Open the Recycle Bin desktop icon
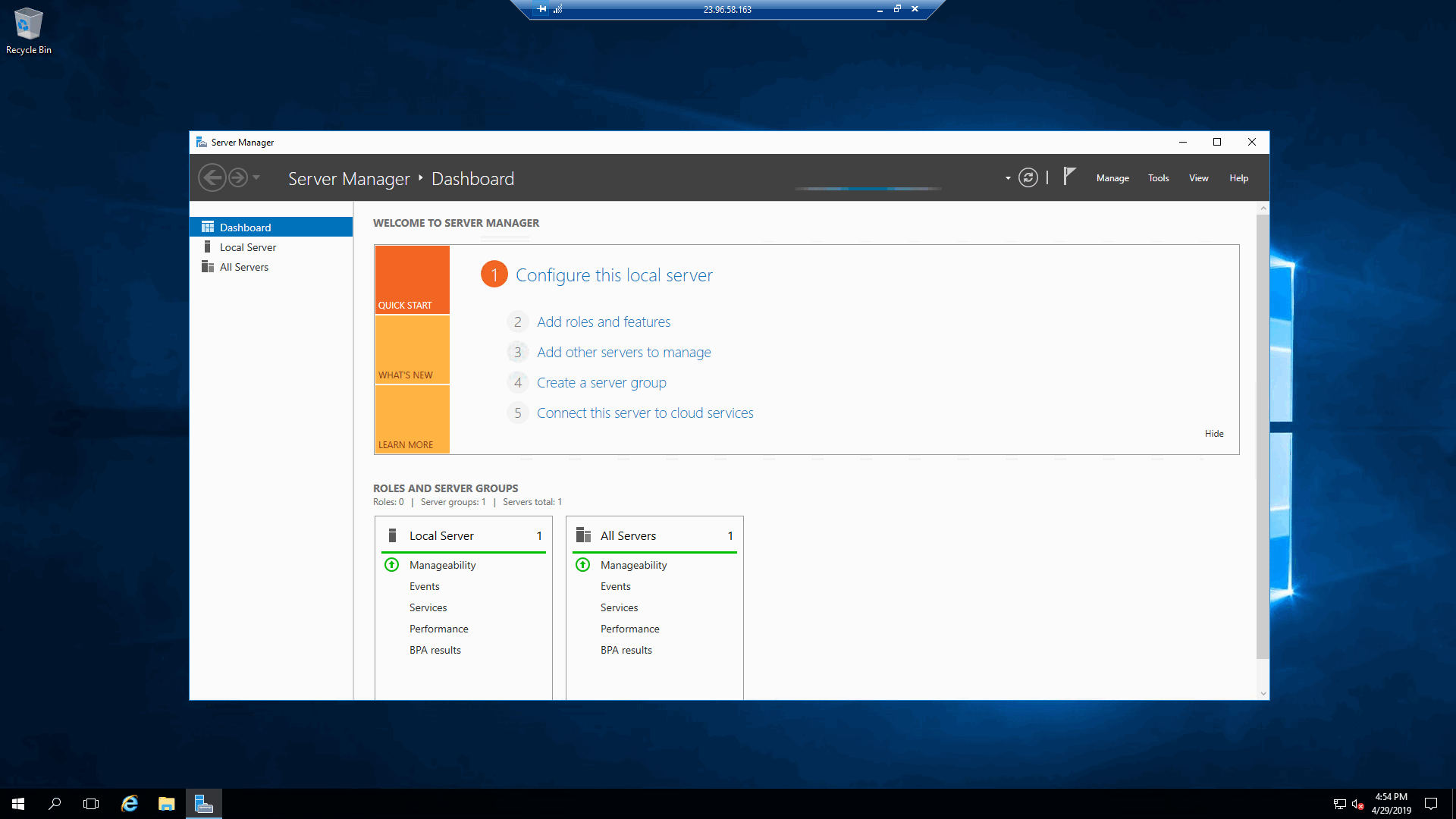The height and width of the screenshot is (819, 1456). point(29,31)
